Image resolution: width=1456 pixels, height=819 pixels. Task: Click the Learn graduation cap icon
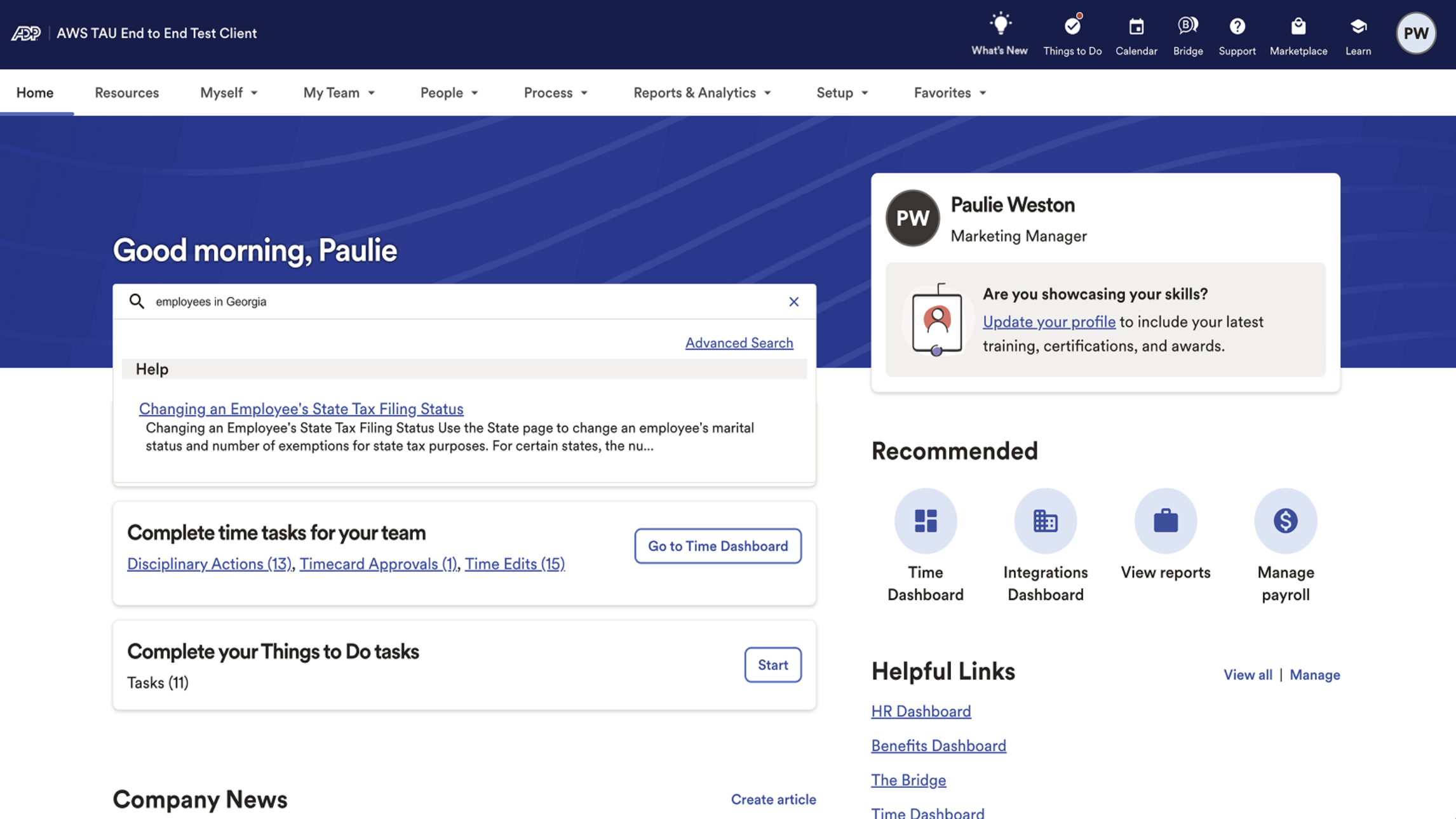pos(1358,27)
